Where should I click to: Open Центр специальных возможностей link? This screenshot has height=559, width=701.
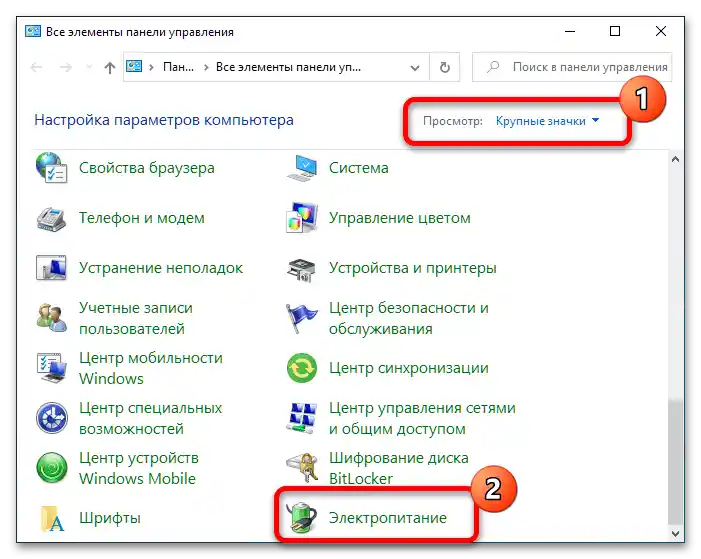tap(151, 418)
